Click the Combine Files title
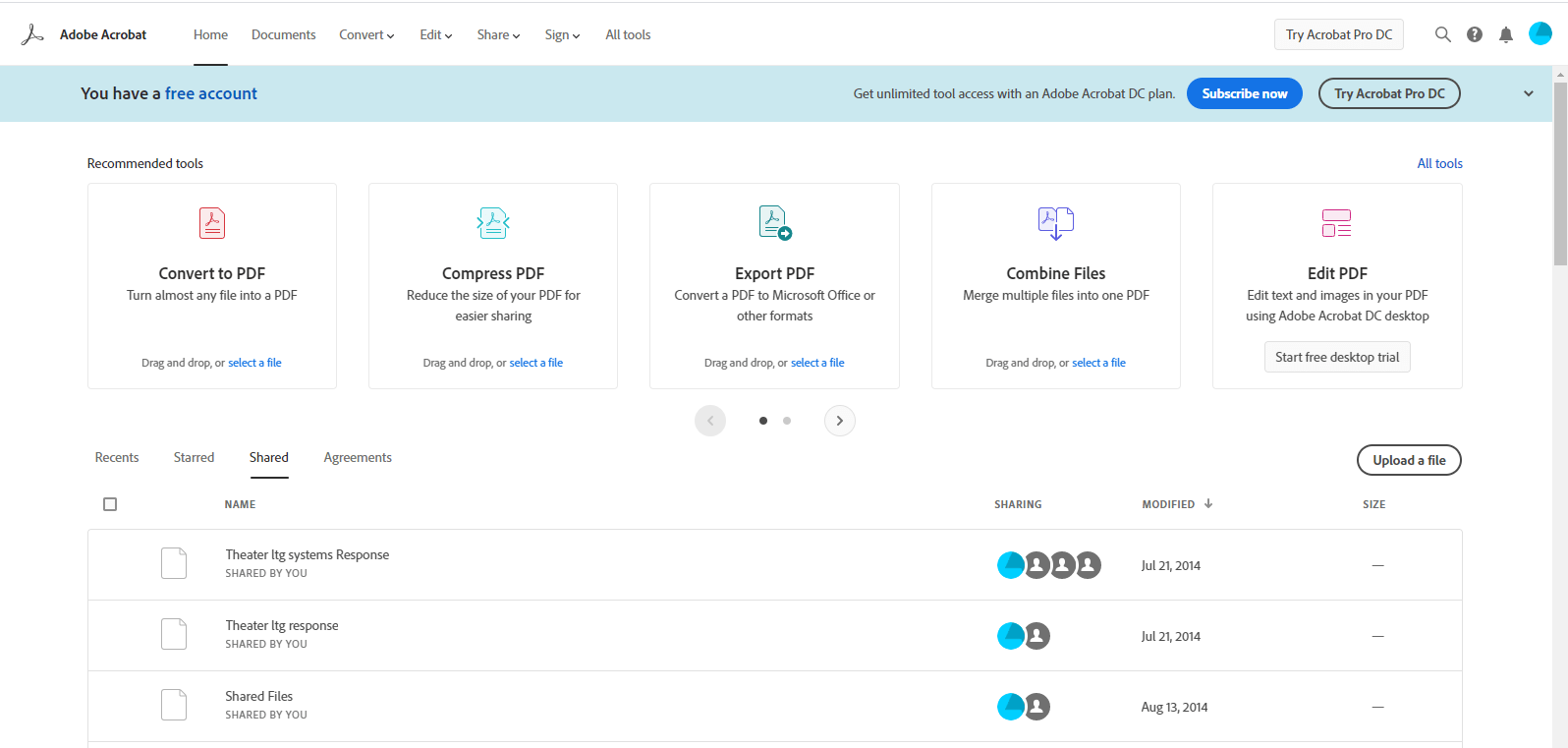Image resolution: width=1568 pixels, height=748 pixels. point(1056,273)
